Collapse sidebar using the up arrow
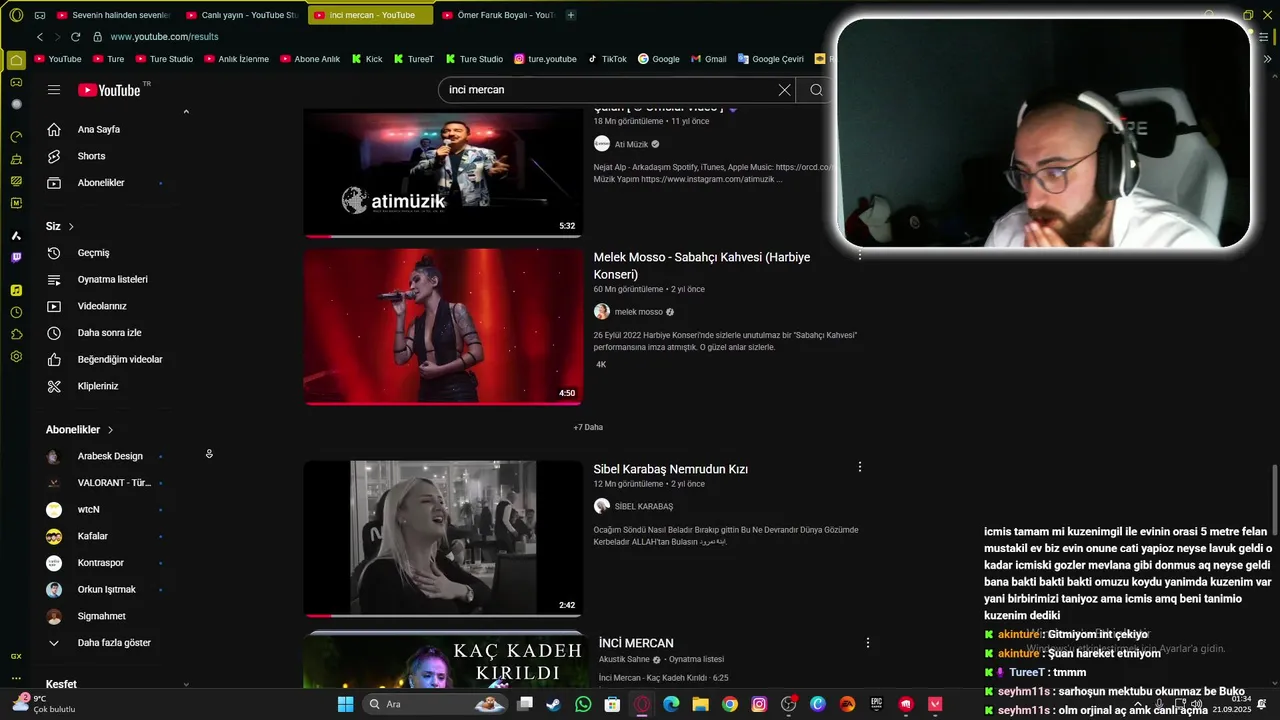The image size is (1280, 720). pyautogui.click(x=186, y=112)
